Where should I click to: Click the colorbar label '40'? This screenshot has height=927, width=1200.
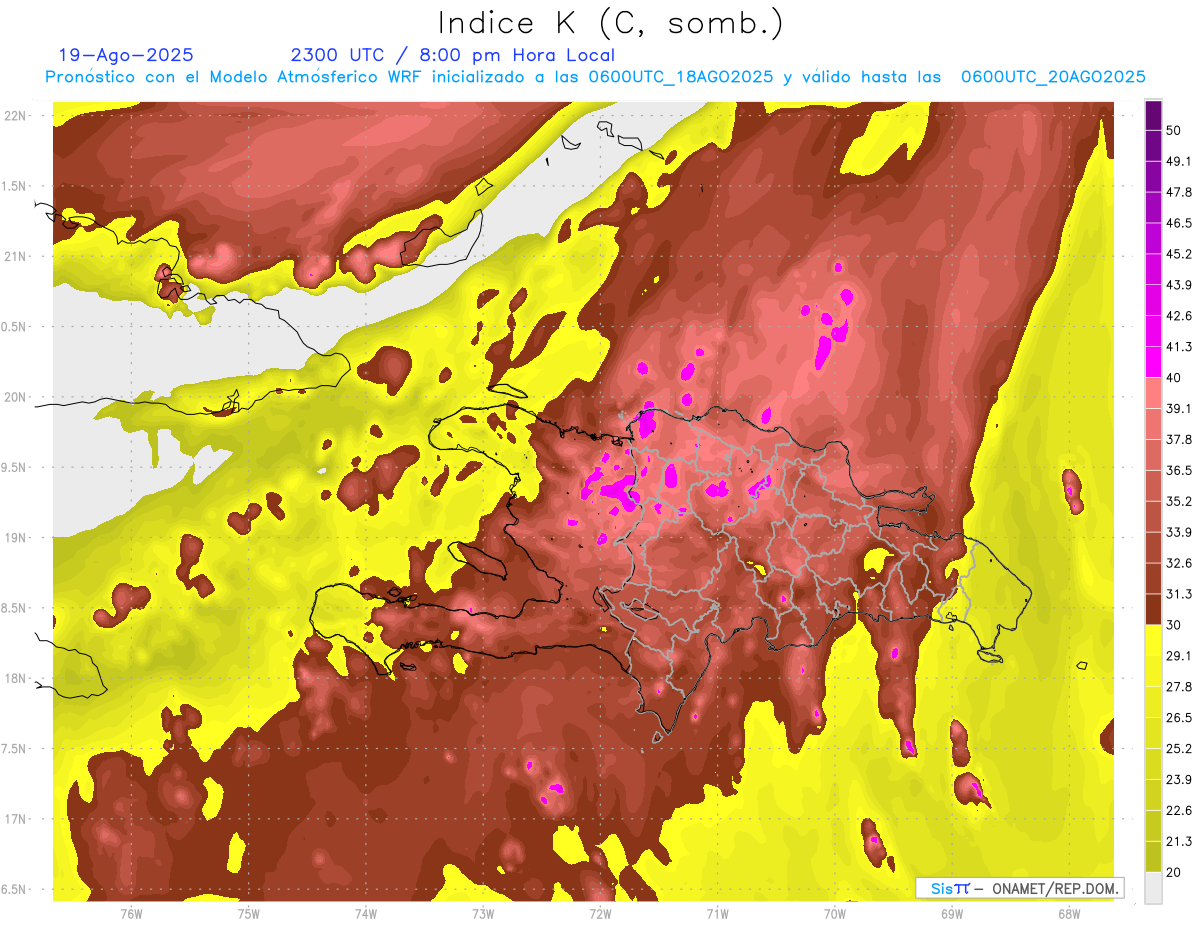(1174, 378)
